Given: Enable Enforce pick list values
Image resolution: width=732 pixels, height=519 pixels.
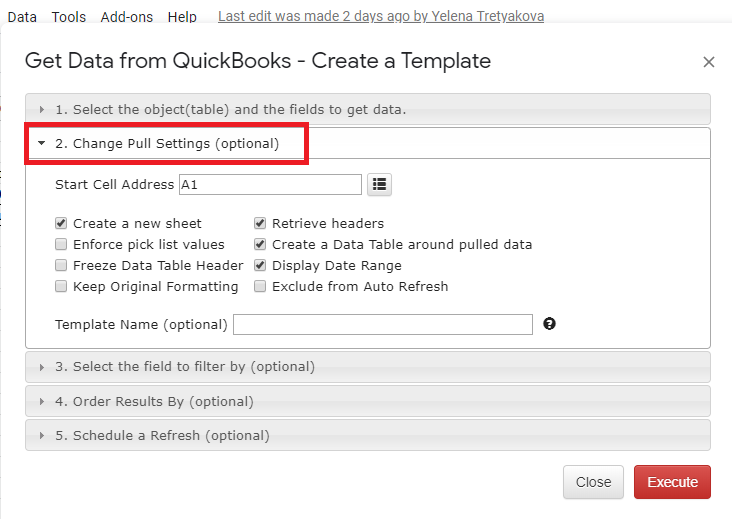Looking at the screenshot, I should 61,244.
